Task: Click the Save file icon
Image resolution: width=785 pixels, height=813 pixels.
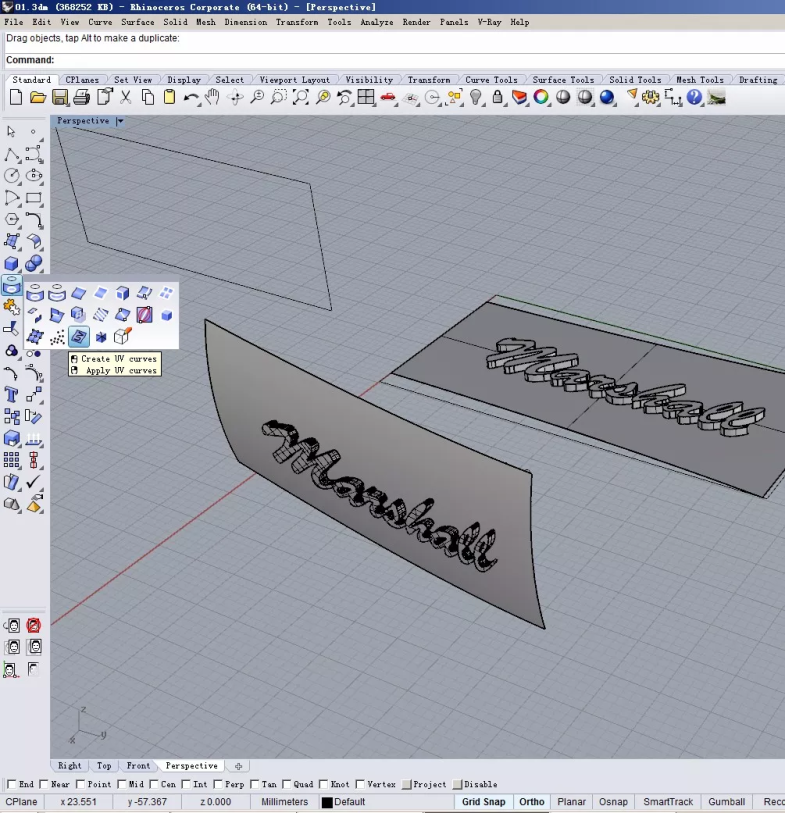Action: (x=60, y=97)
